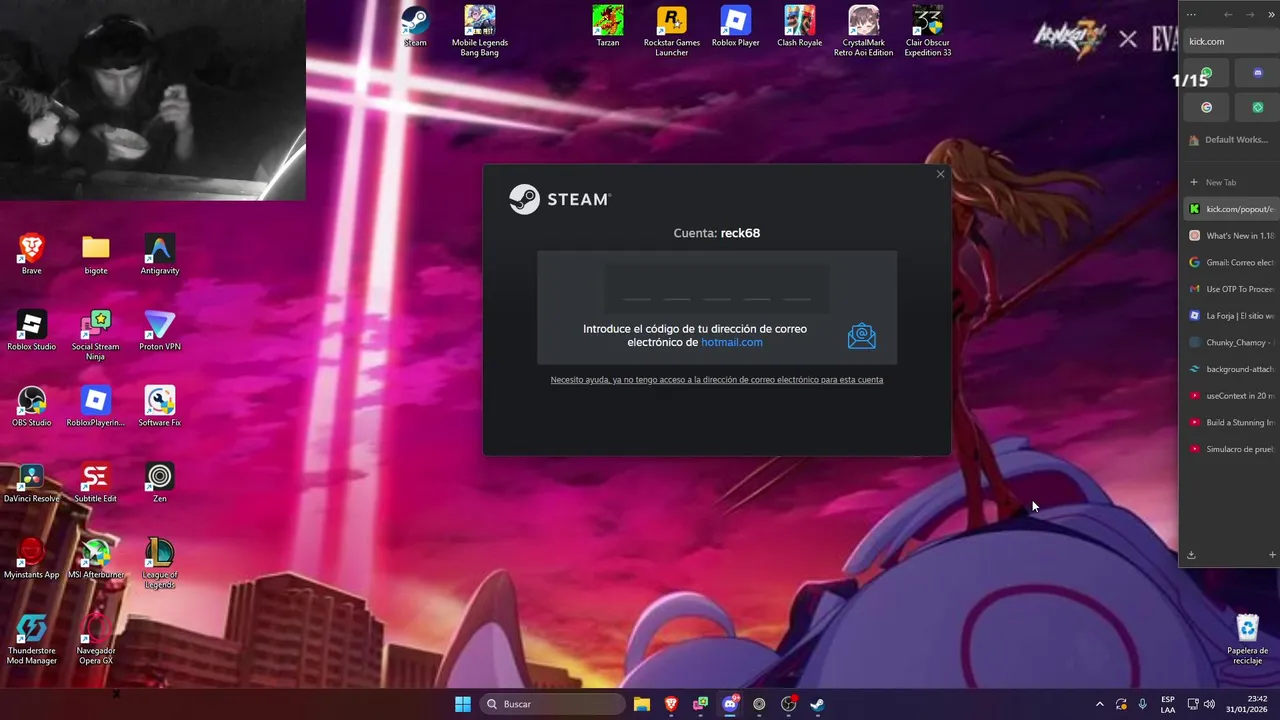Open CrystalMark Retro Aoi Edition icon

tap(864, 30)
